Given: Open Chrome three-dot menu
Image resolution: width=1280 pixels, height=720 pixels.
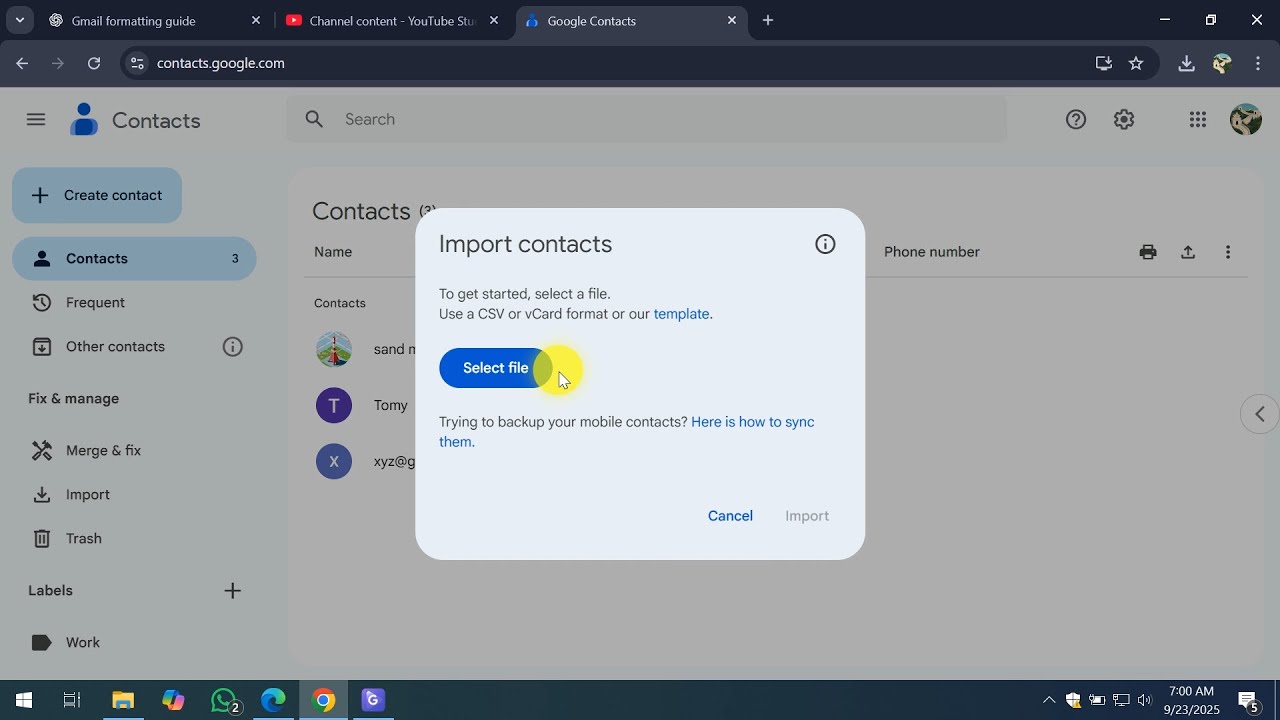Looking at the screenshot, I should click(x=1258, y=63).
